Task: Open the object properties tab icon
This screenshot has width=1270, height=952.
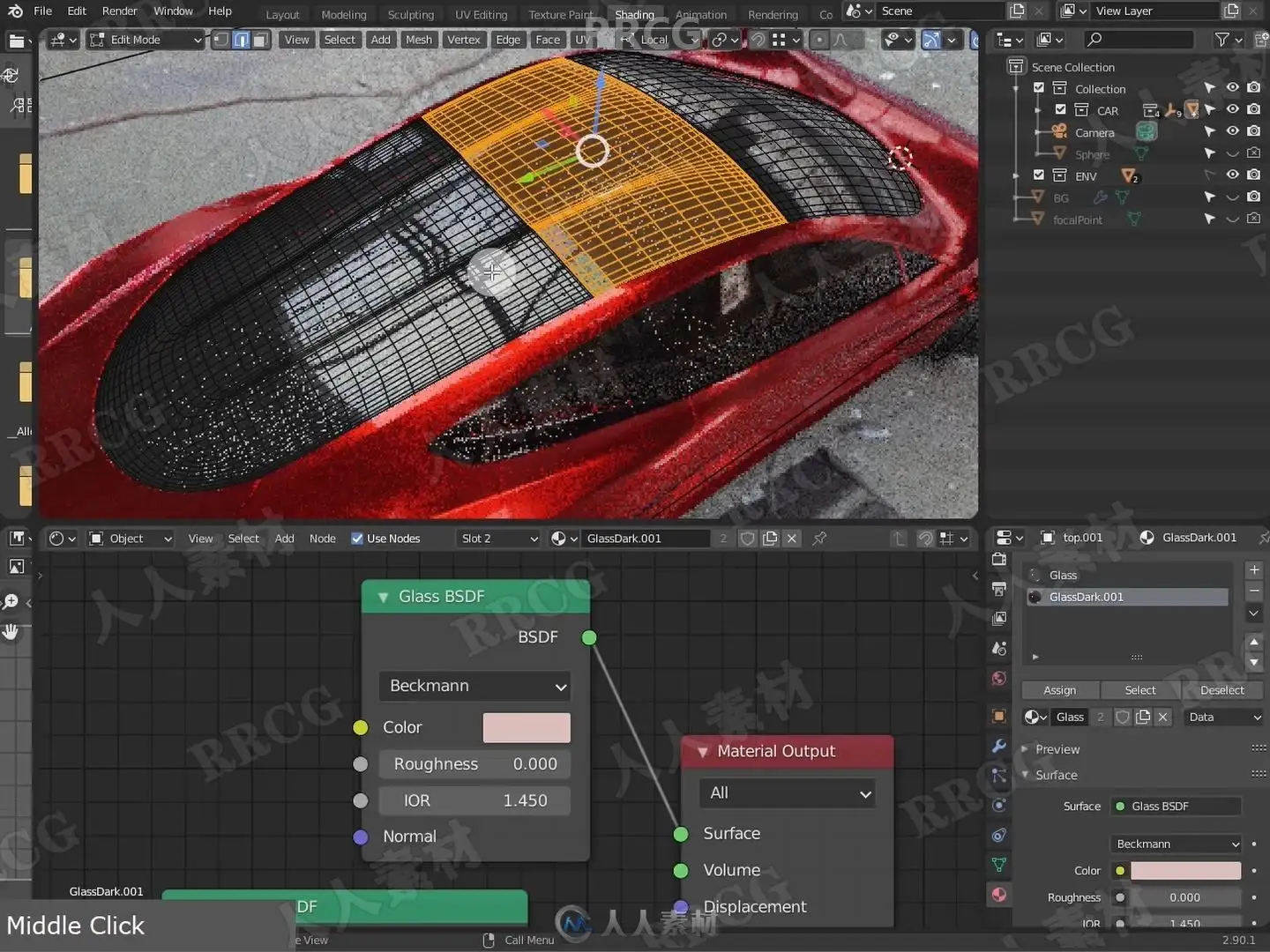Action: click(999, 716)
